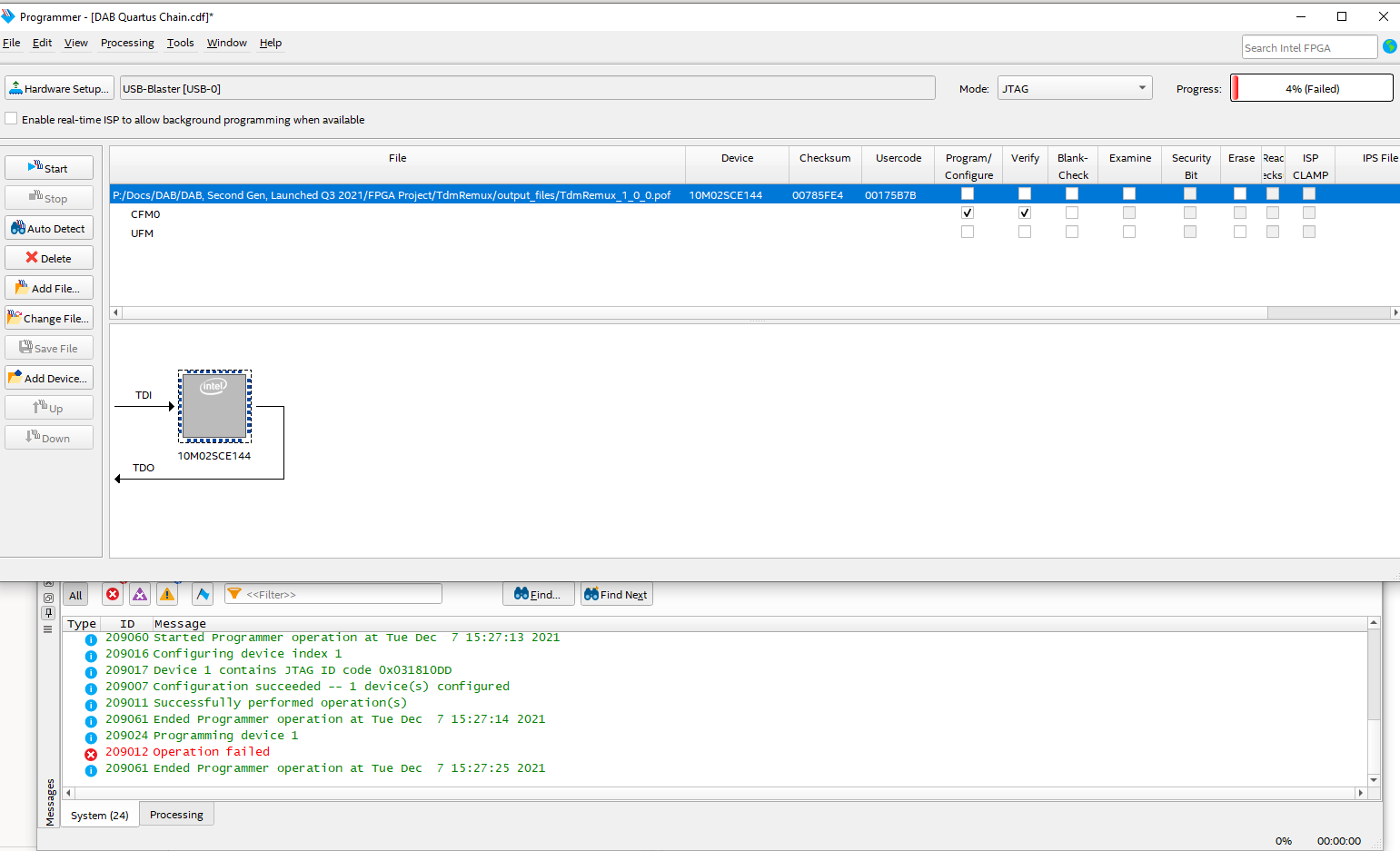Click the funnel icon in the filter box
1400x851 pixels.
[x=234, y=594]
